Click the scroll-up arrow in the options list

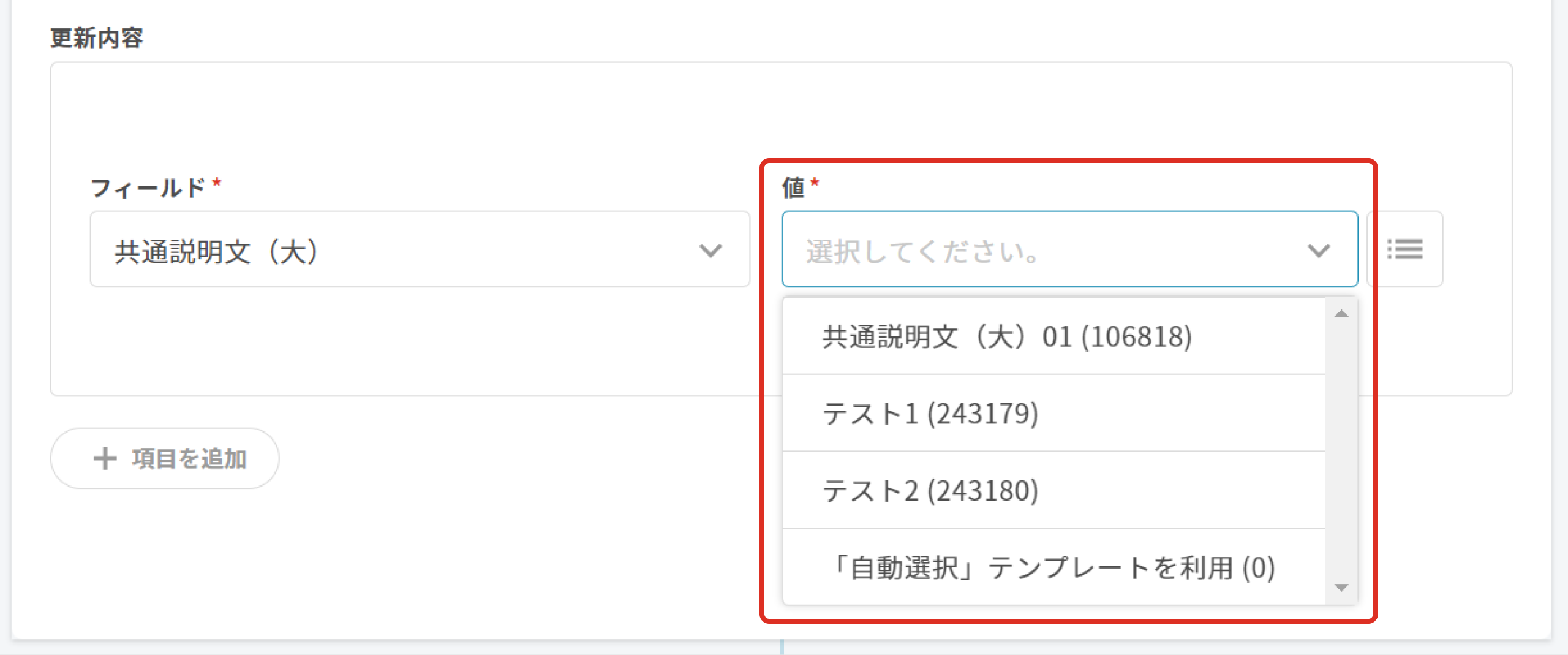(1341, 314)
